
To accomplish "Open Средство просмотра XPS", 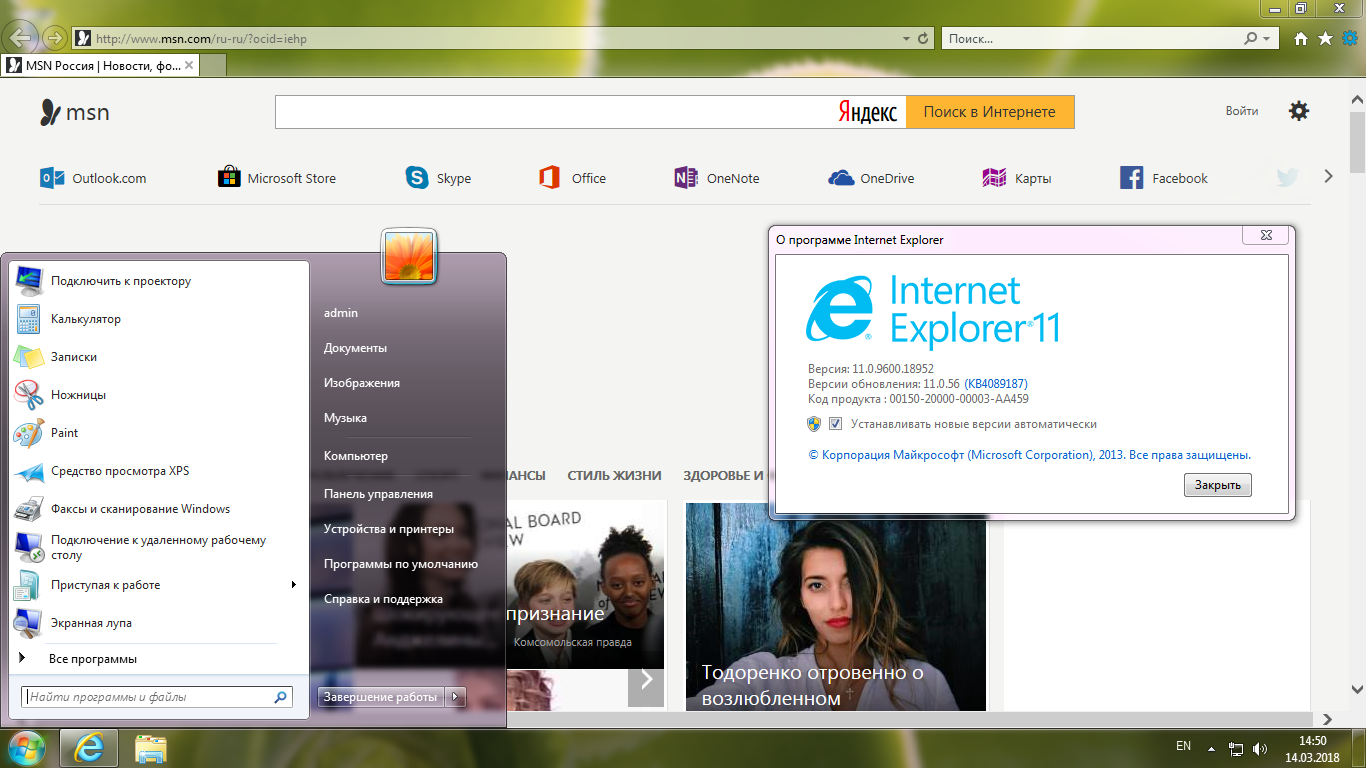I will tap(160, 471).
